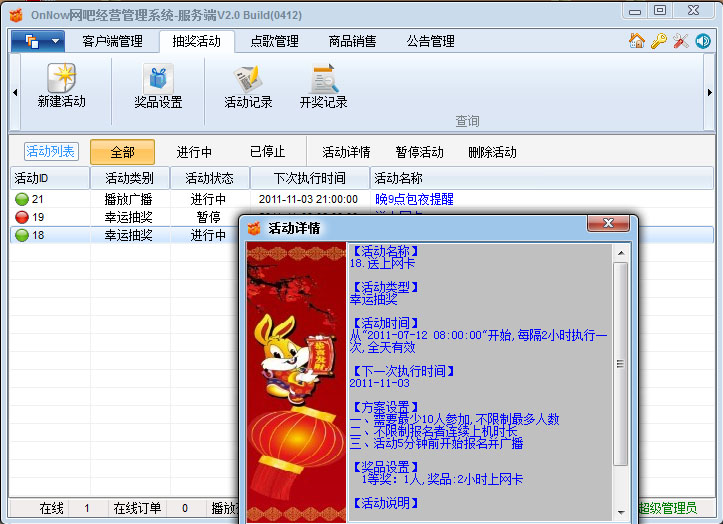
Task: Select activity row with ID 19
Action: (50, 217)
